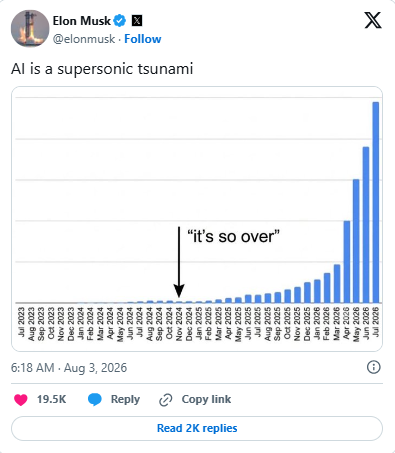The height and width of the screenshot is (453, 395).
Task: Click the tallest Jul 2026 bar
Action: pos(375,202)
